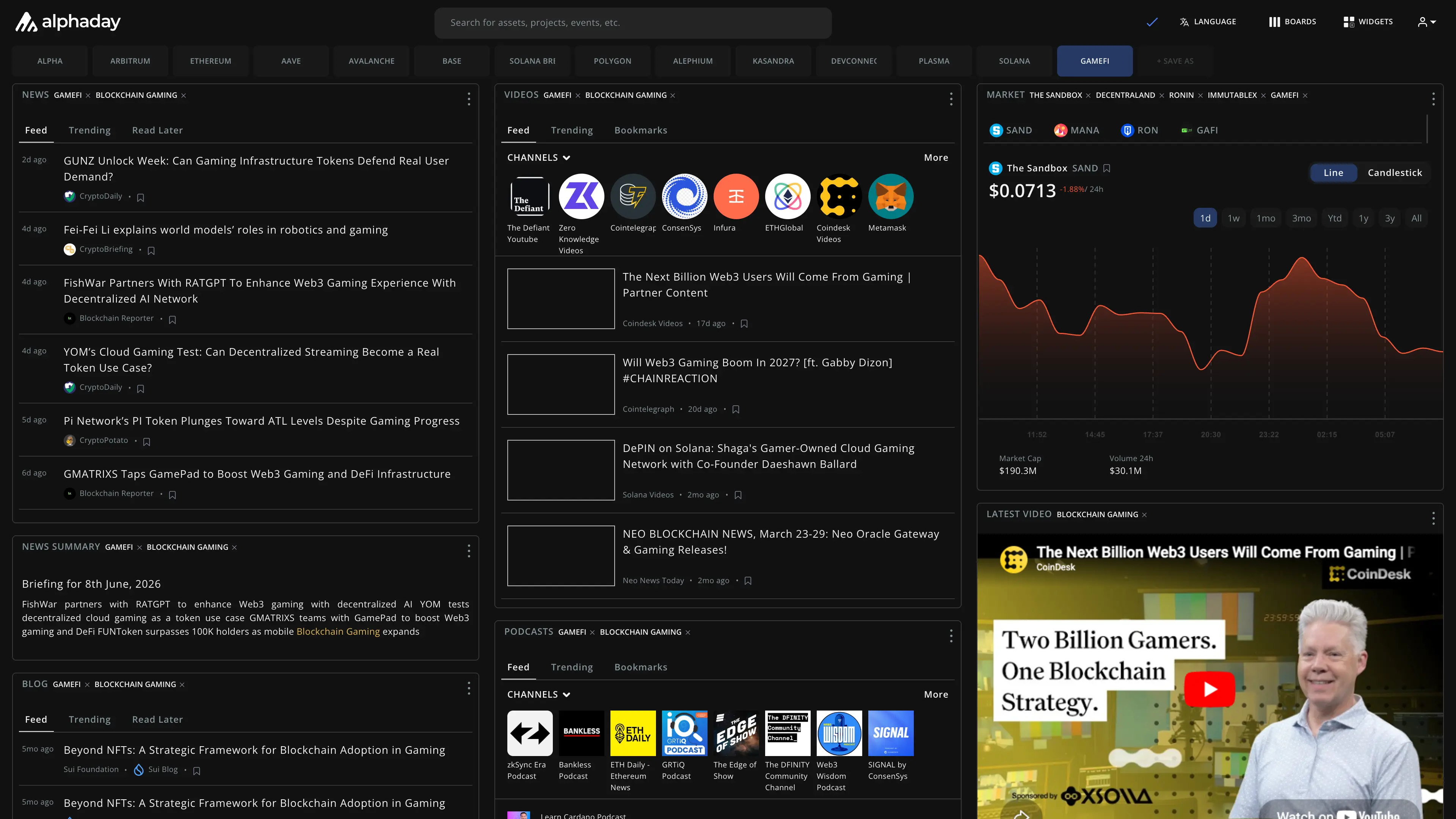
Task: Click the + SAVE AS board button
Action: coord(1175,61)
